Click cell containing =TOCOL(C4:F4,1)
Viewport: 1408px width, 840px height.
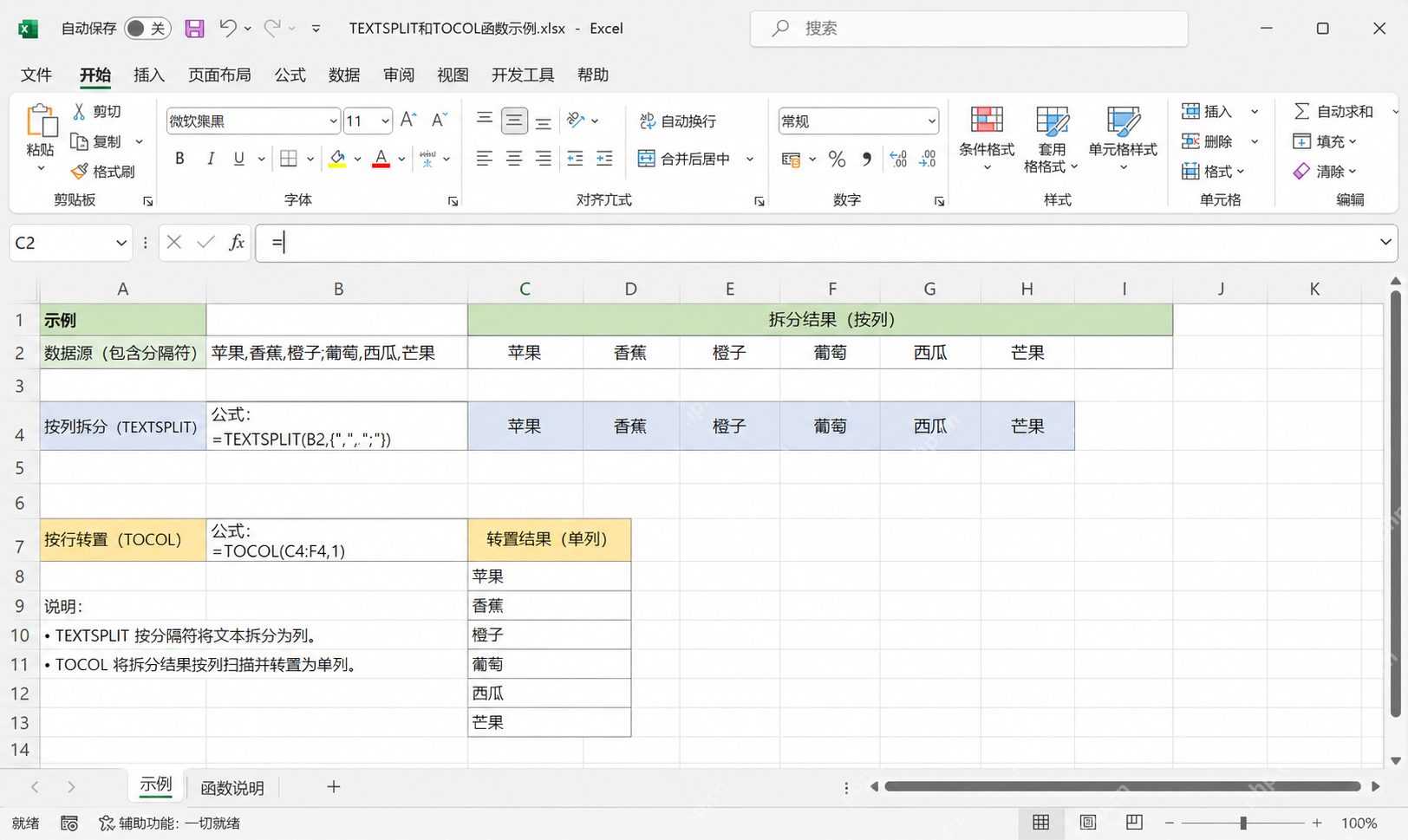pyautogui.click(x=336, y=540)
